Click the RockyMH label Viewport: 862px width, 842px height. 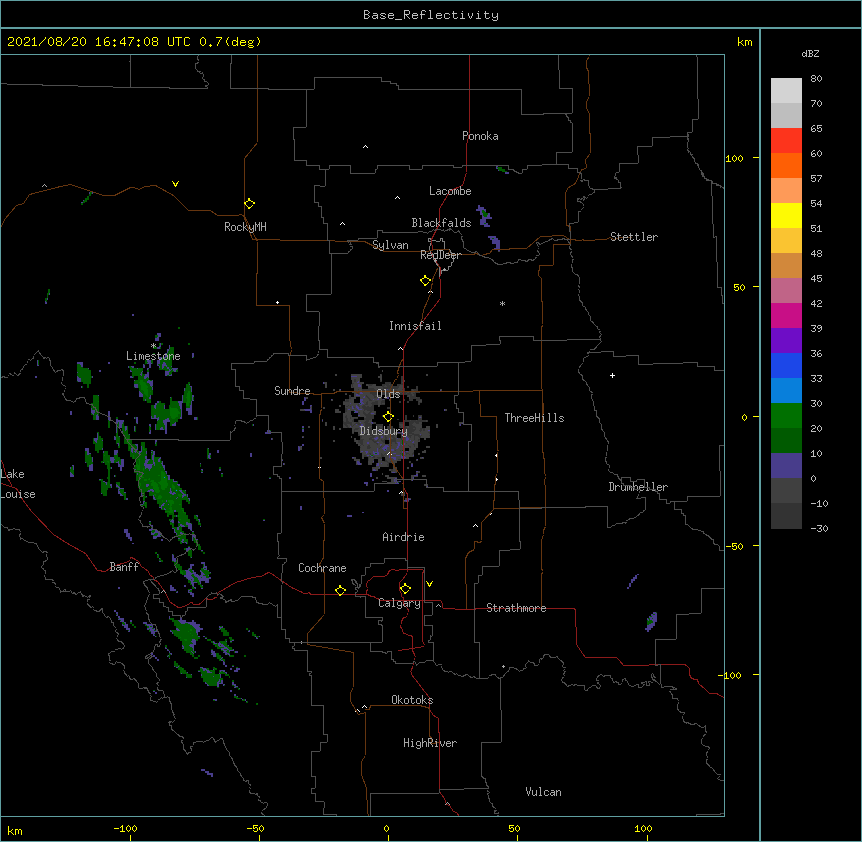point(245,226)
